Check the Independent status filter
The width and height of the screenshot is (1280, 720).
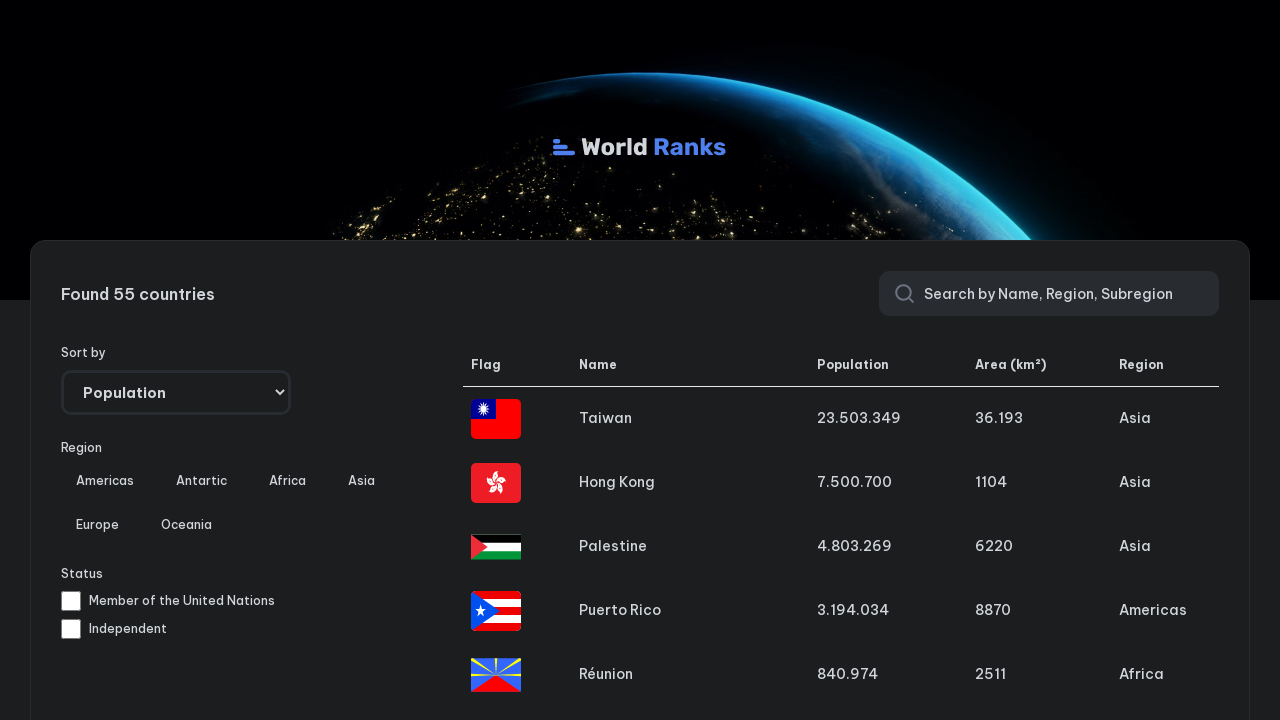click(x=71, y=629)
